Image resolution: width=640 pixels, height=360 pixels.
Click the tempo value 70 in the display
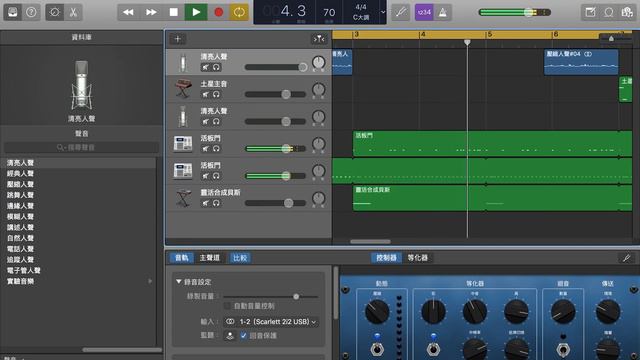(329, 12)
